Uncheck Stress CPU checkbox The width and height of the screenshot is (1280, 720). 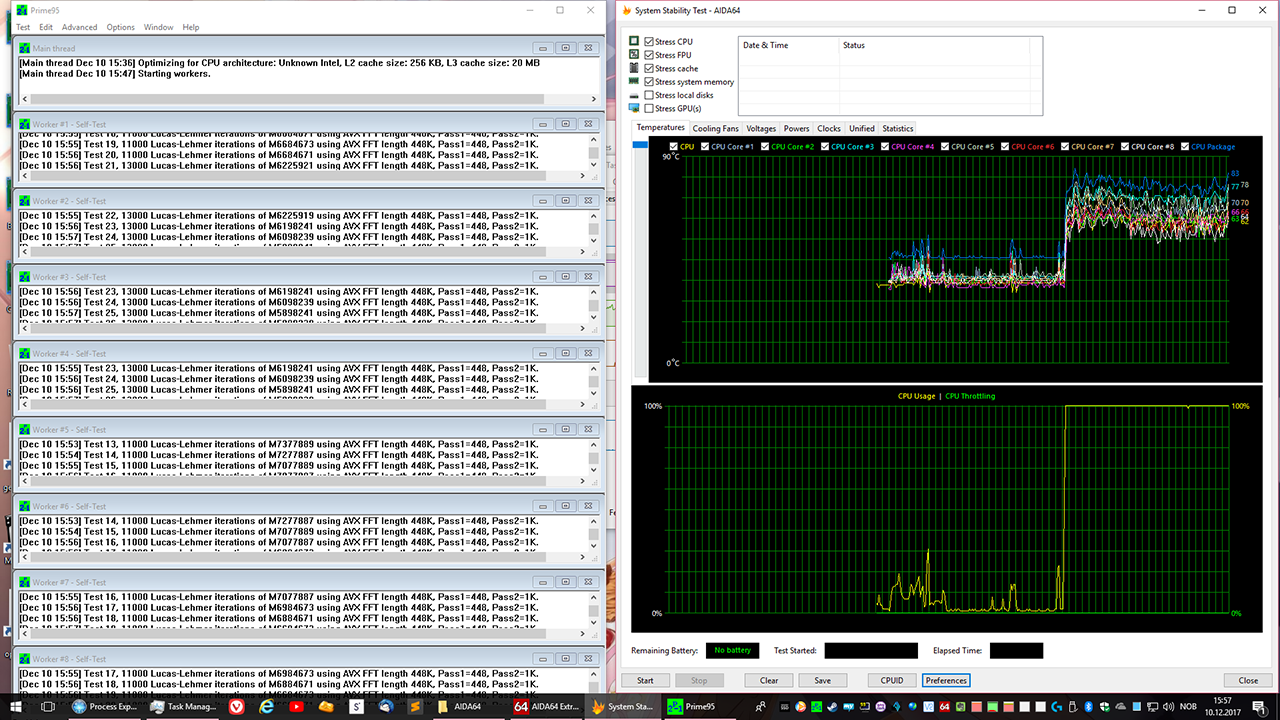pyautogui.click(x=650, y=42)
